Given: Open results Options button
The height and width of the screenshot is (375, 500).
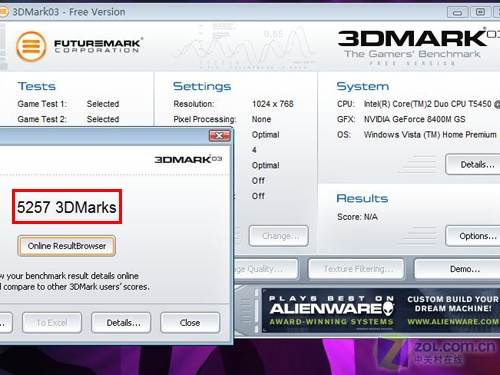Looking at the screenshot, I should tap(473, 236).
